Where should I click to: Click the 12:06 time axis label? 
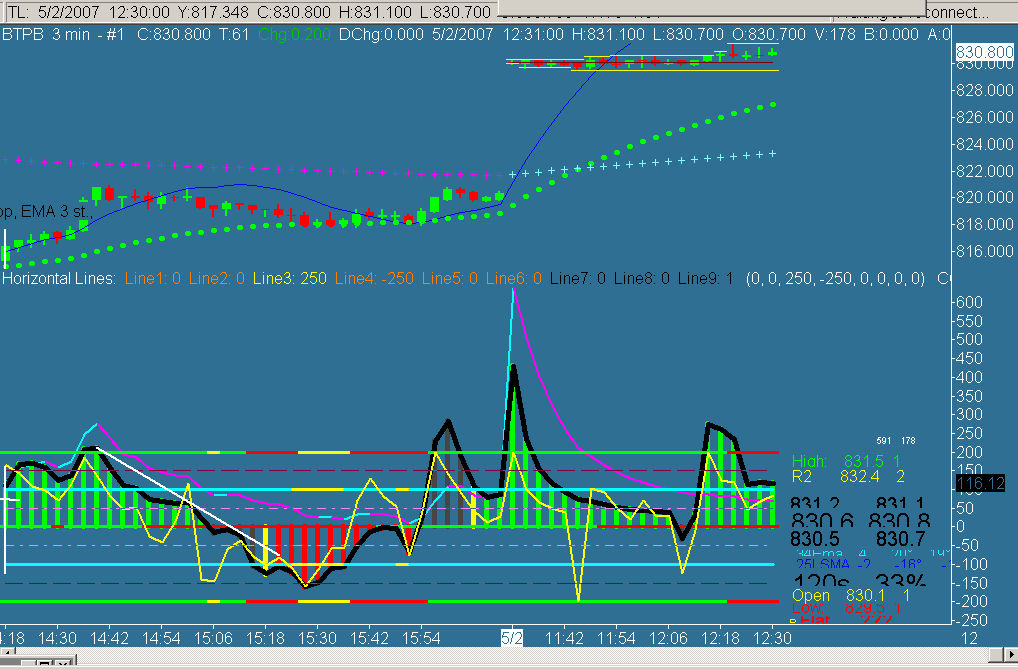[668, 638]
